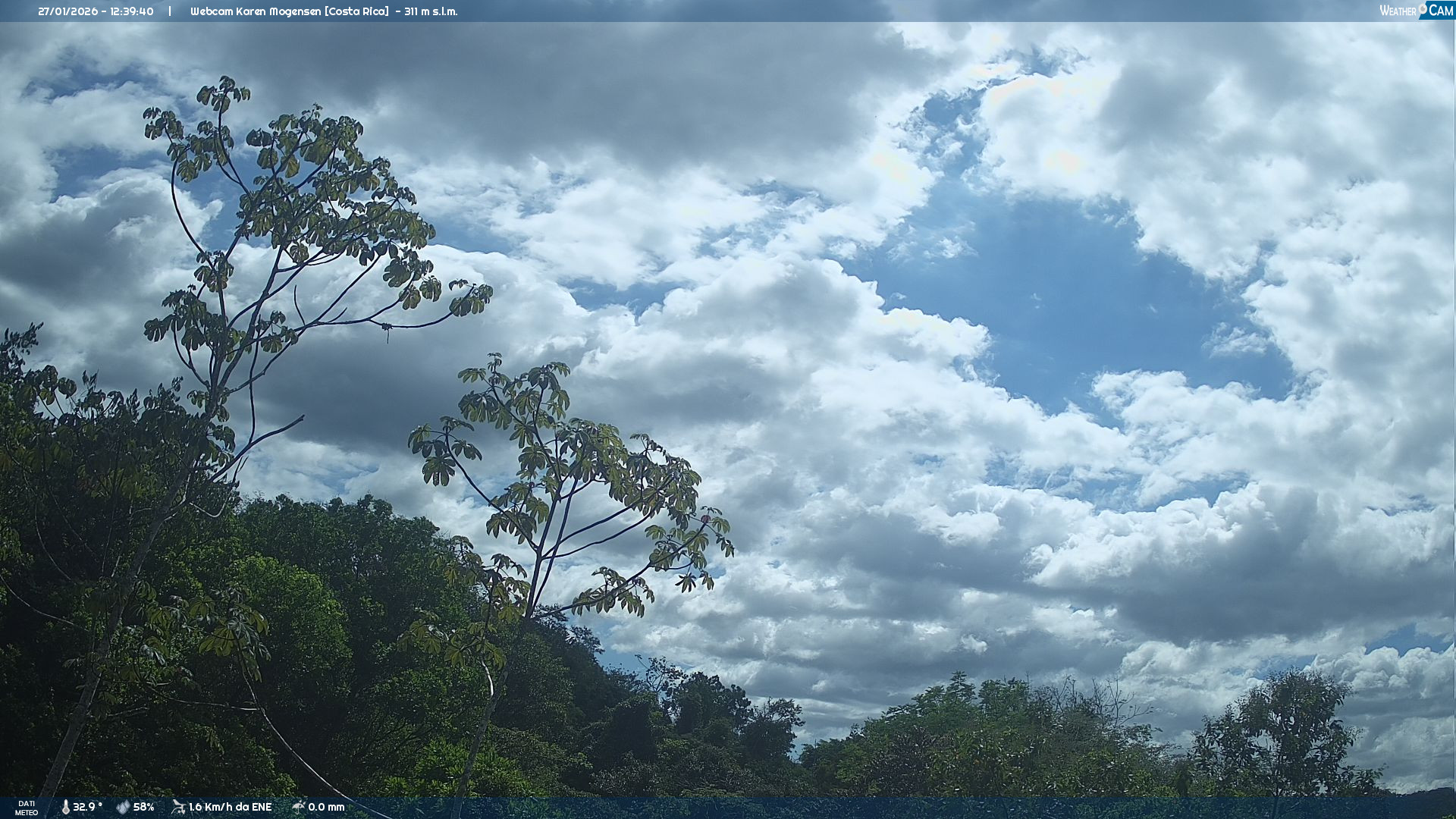
Task: Click the 12:39:40 timestamp
Action: click(x=132, y=11)
